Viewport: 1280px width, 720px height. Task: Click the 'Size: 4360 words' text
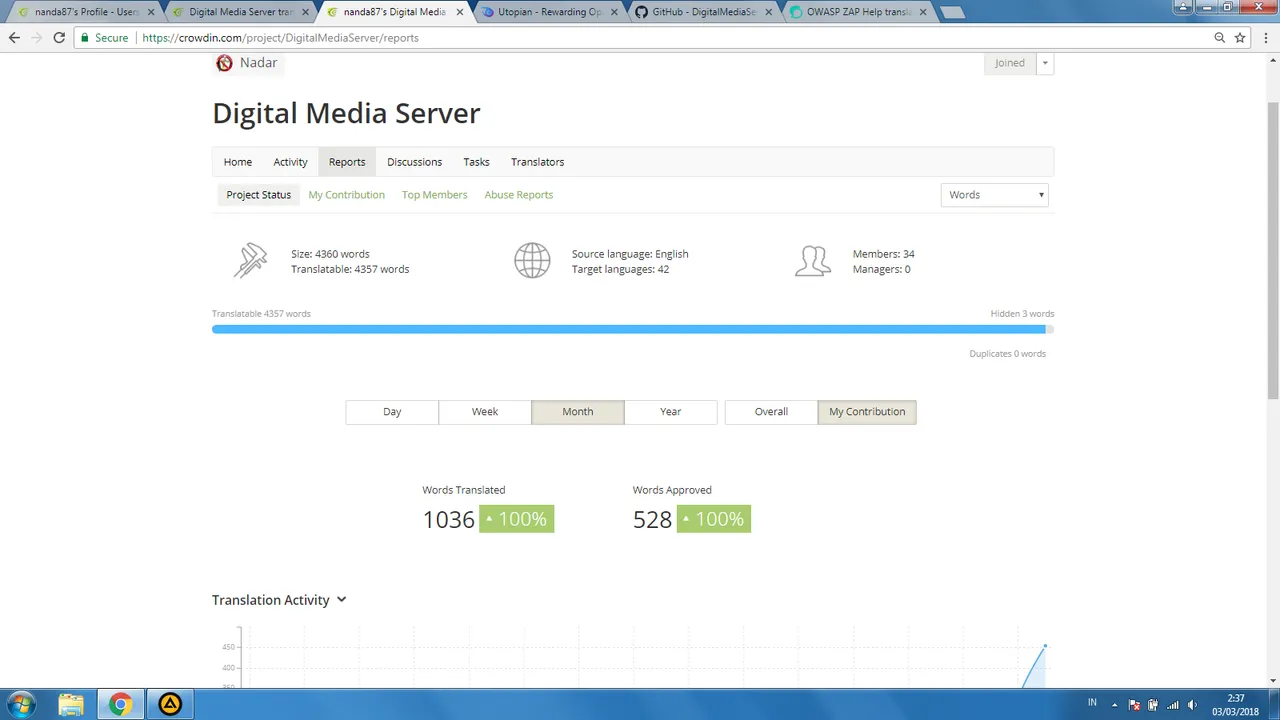click(x=330, y=254)
